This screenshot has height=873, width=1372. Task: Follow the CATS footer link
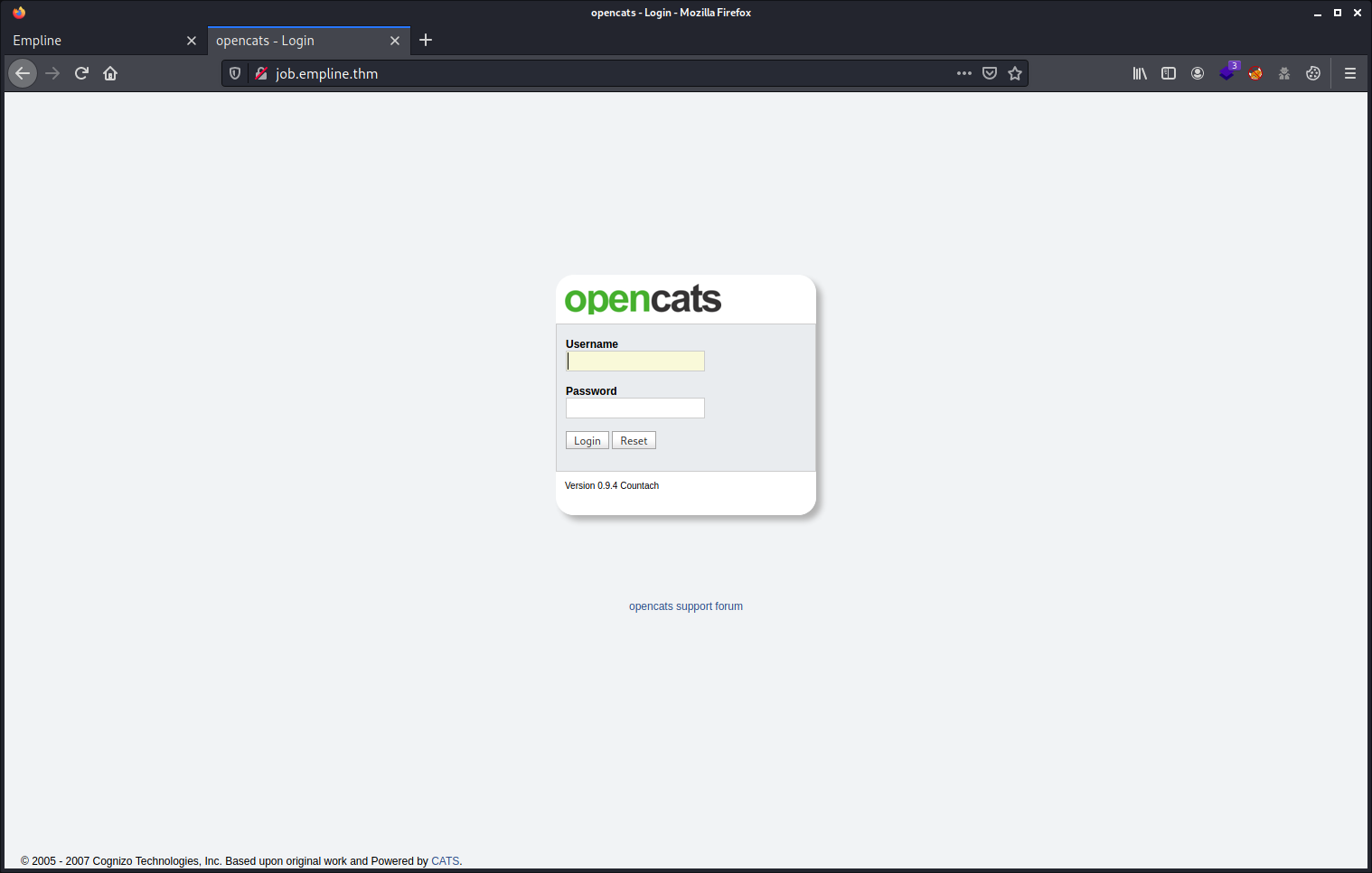[446, 861]
